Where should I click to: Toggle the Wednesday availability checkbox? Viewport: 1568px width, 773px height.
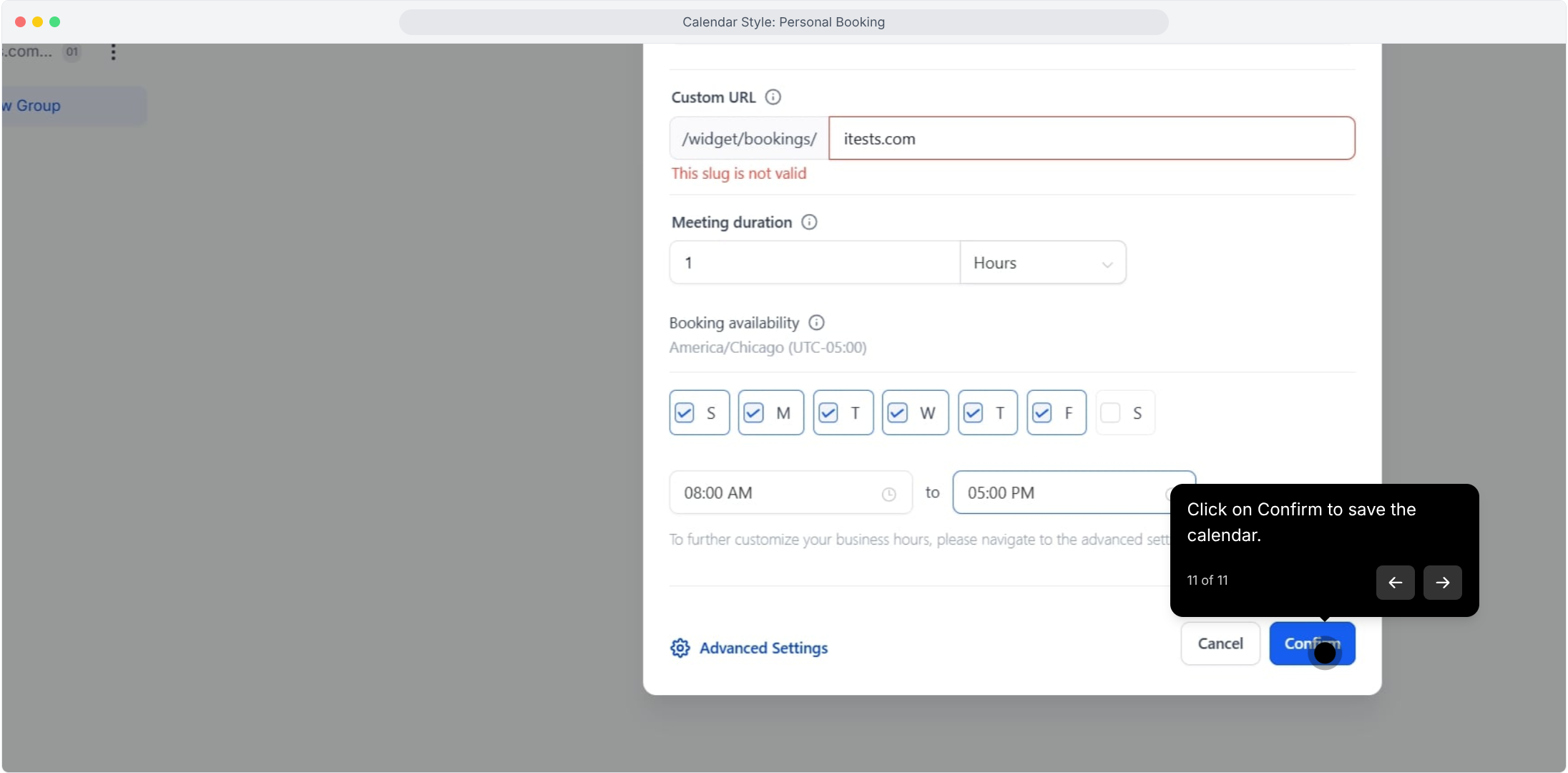(898, 413)
